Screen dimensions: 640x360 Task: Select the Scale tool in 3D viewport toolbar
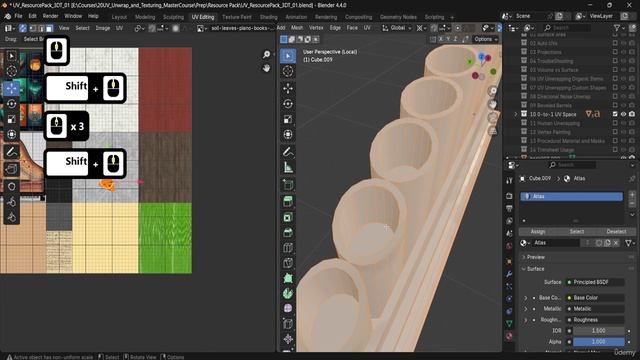288,119
